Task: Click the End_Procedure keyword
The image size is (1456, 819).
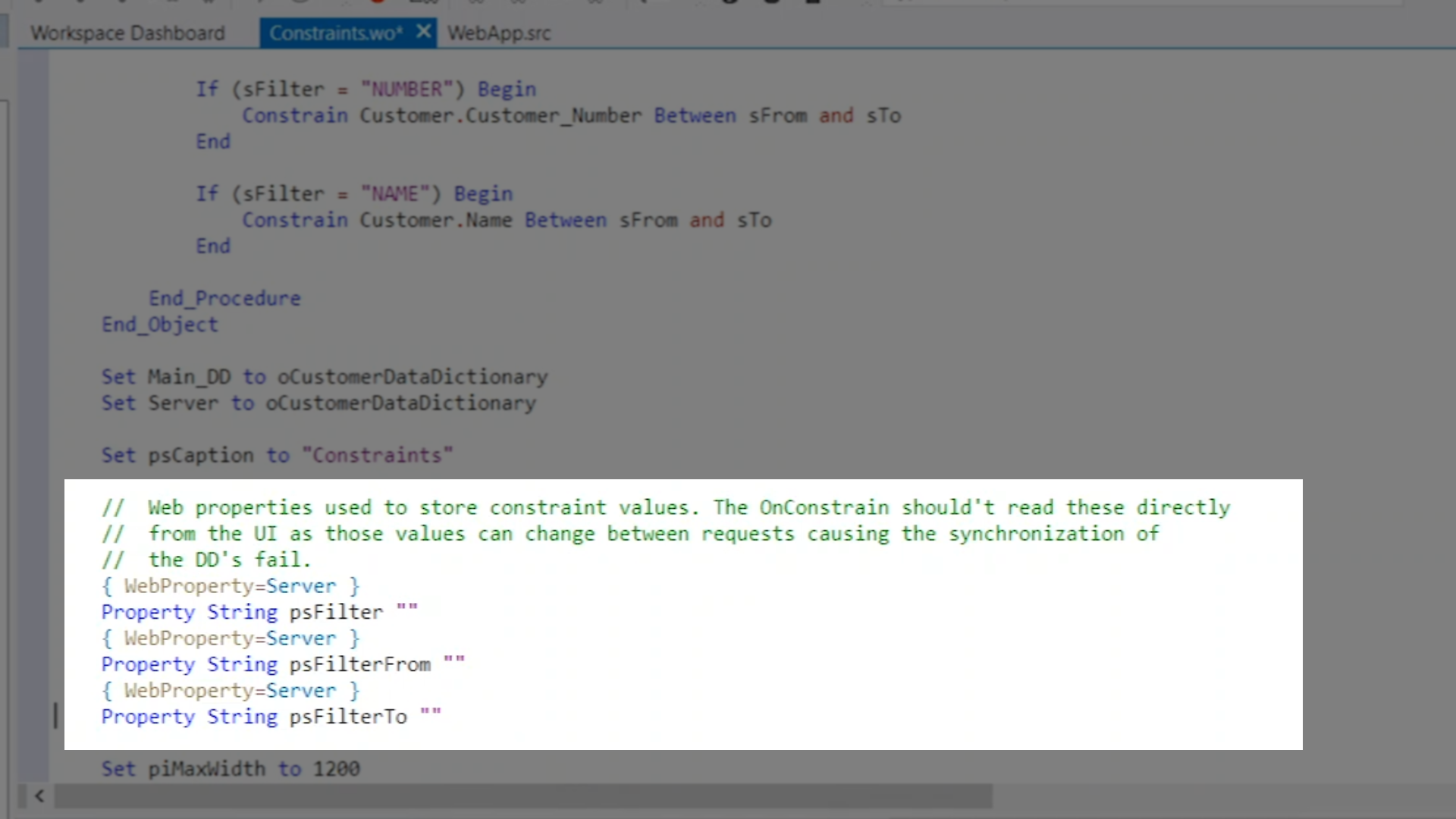Action: pyautogui.click(x=224, y=298)
